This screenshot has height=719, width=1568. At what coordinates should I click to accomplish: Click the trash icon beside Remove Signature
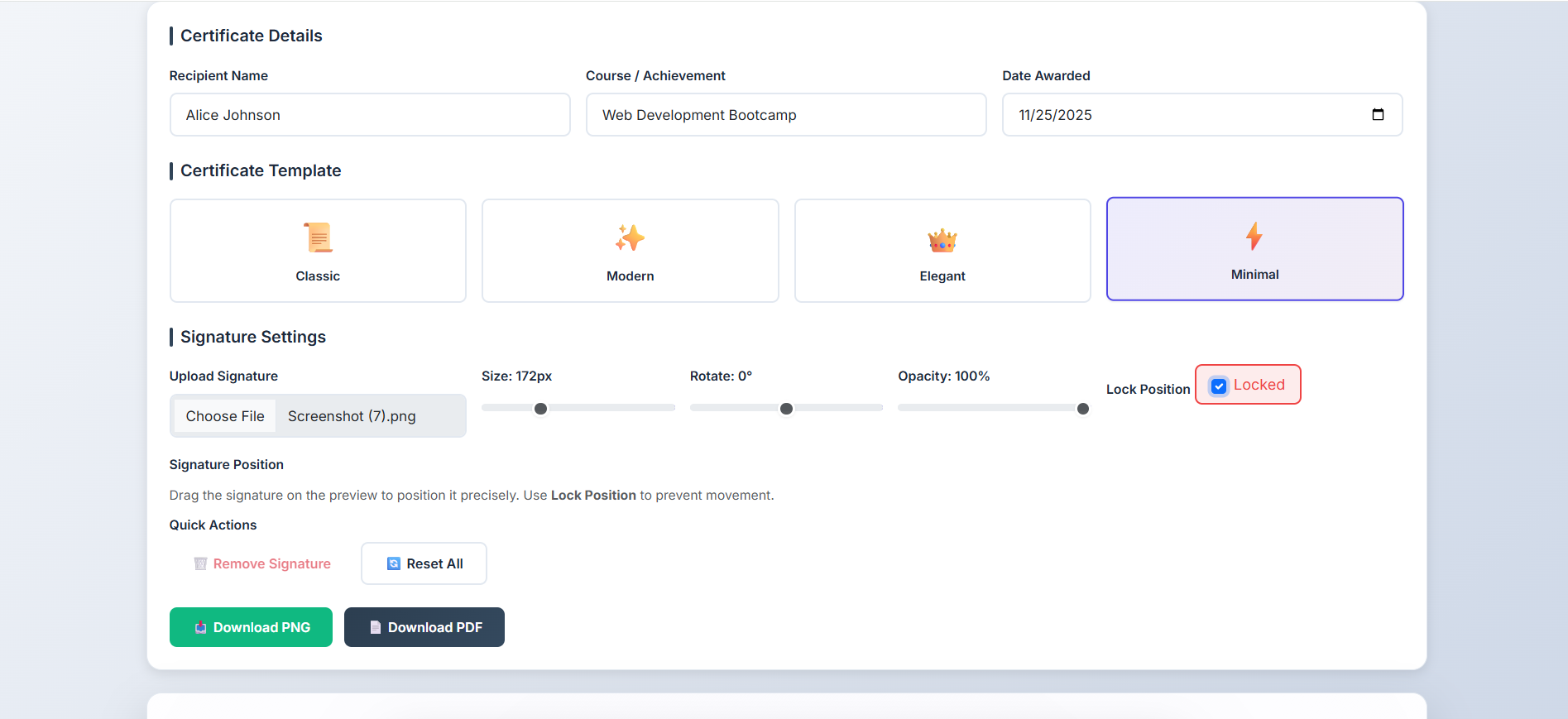click(x=200, y=563)
